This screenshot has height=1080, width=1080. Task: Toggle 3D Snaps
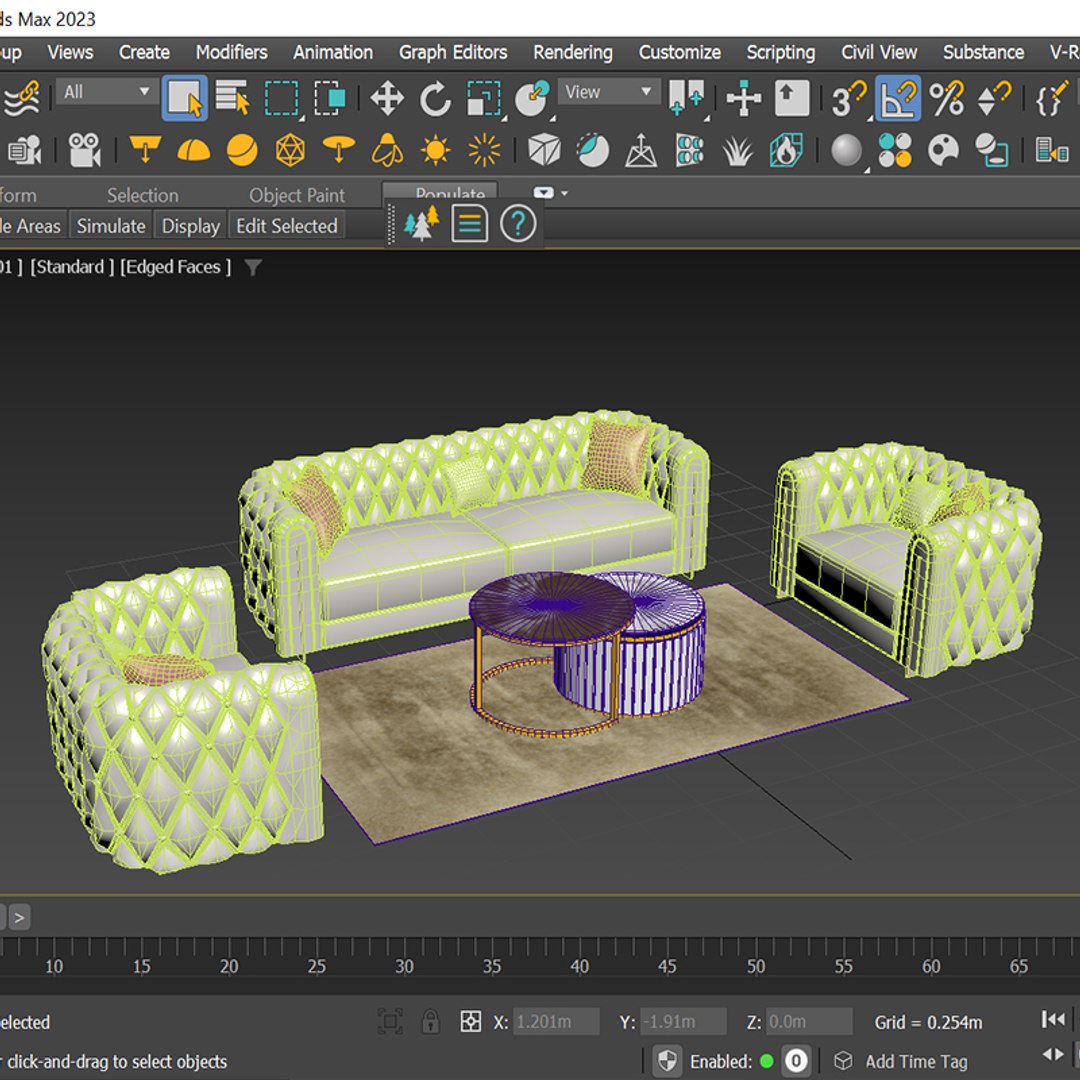(x=849, y=98)
